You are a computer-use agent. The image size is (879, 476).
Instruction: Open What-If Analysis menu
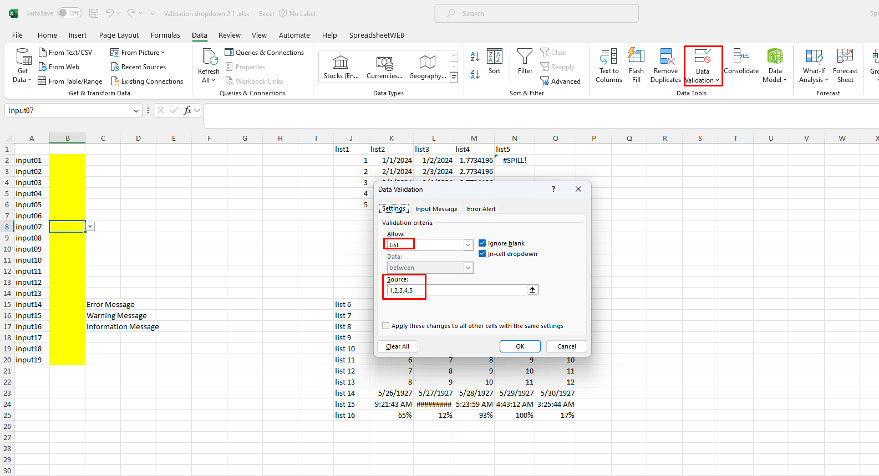[x=813, y=65]
